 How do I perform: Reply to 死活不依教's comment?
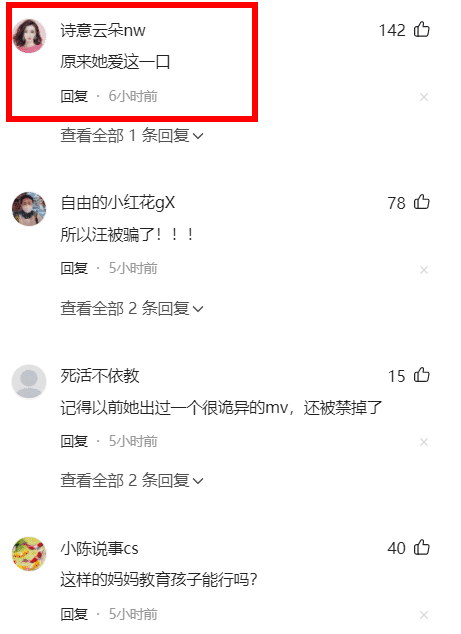point(74,441)
